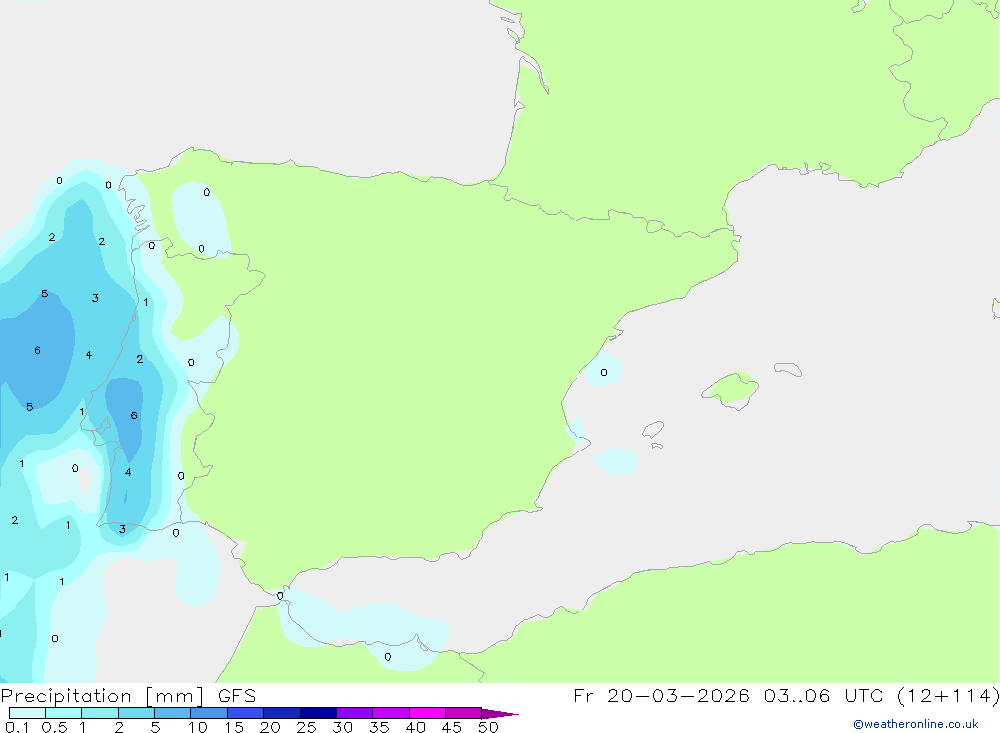Select the '35' legend tick label
The image size is (1000, 733).
(x=379, y=727)
